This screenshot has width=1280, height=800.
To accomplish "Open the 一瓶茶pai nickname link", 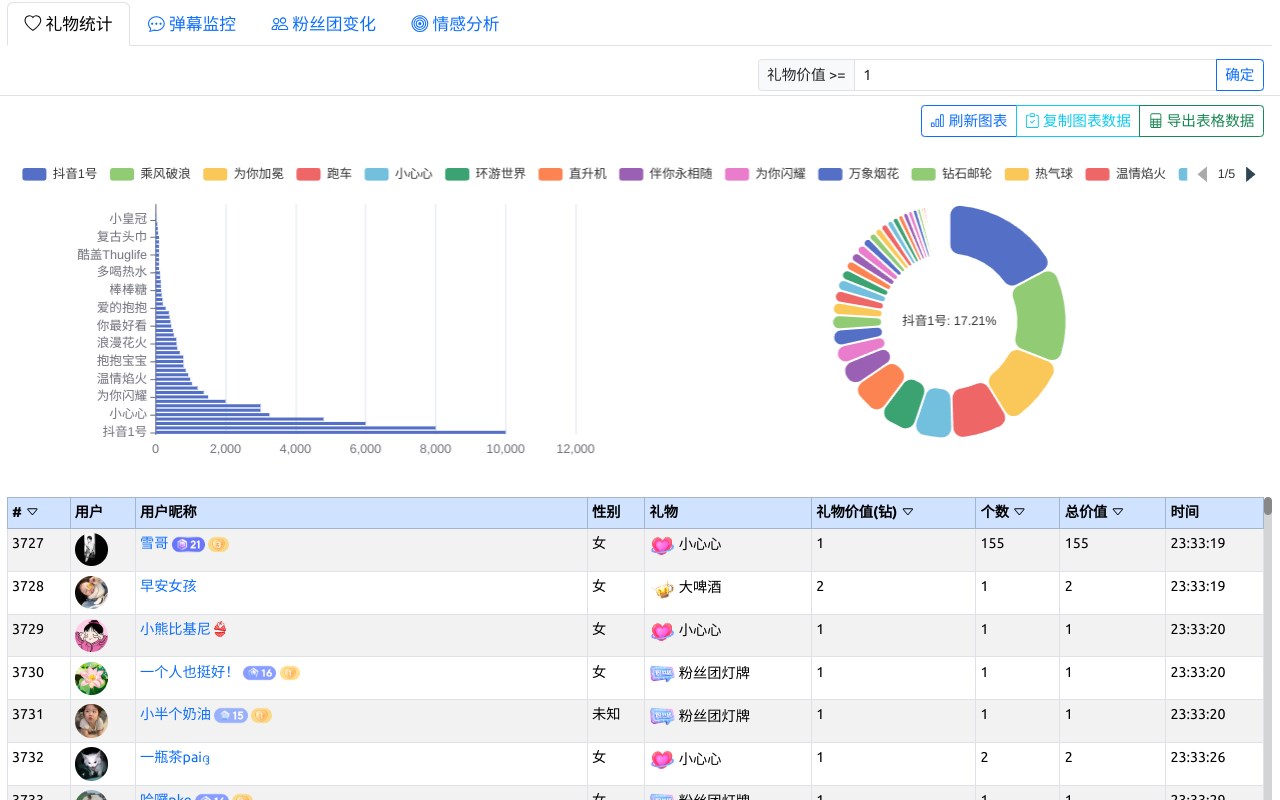I will (x=175, y=758).
